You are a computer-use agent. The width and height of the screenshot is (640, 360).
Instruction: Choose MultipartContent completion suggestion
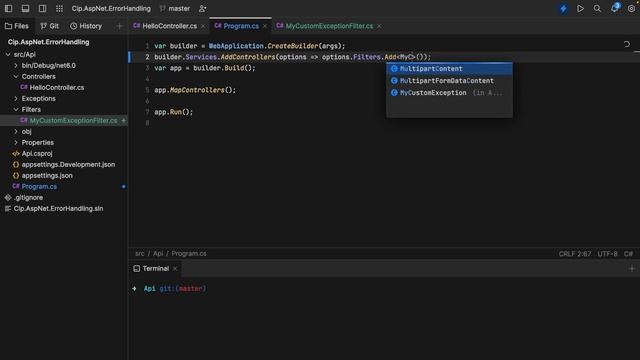point(449,69)
